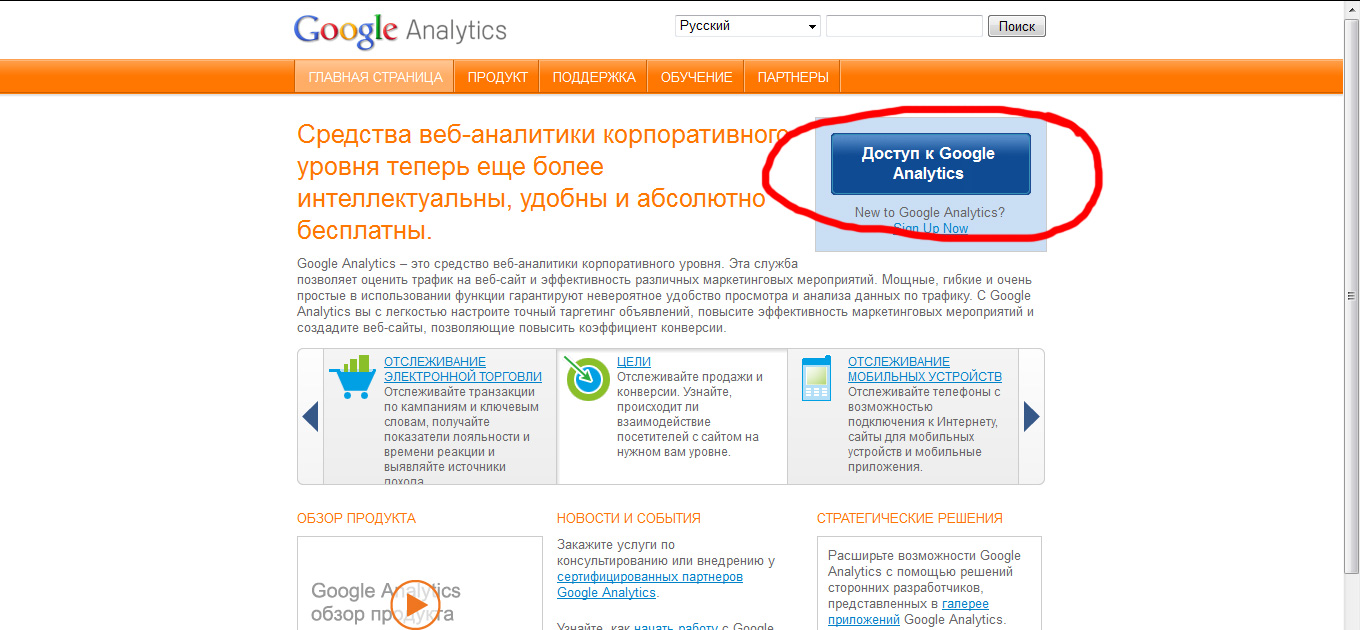Open ОТСЛЕЖИВАНИЕ МОБИЛЬНЫХ УСТРОЙСТВ link
Image resolution: width=1360 pixels, height=630 pixels.
pyautogui.click(x=925, y=369)
